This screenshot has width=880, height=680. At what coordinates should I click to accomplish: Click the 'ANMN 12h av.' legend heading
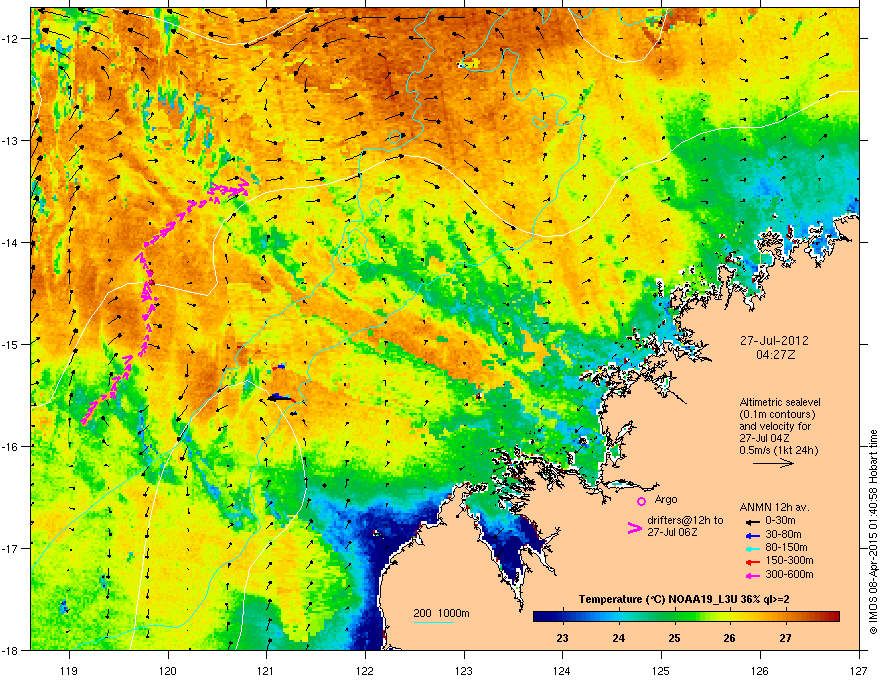click(x=774, y=507)
